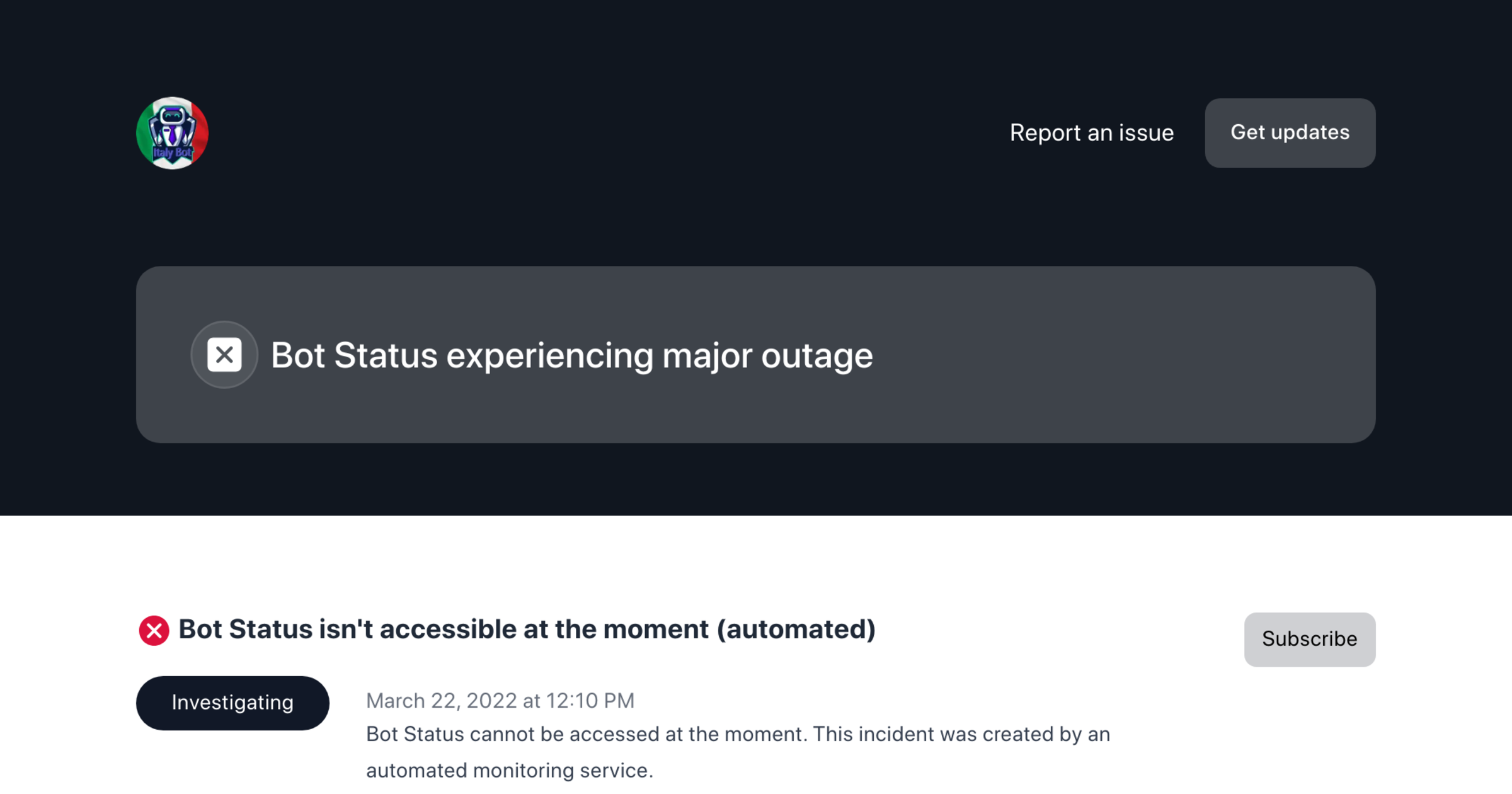The height and width of the screenshot is (794, 1512).
Task: Open the Report an issue link
Action: tap(1092, 133)
